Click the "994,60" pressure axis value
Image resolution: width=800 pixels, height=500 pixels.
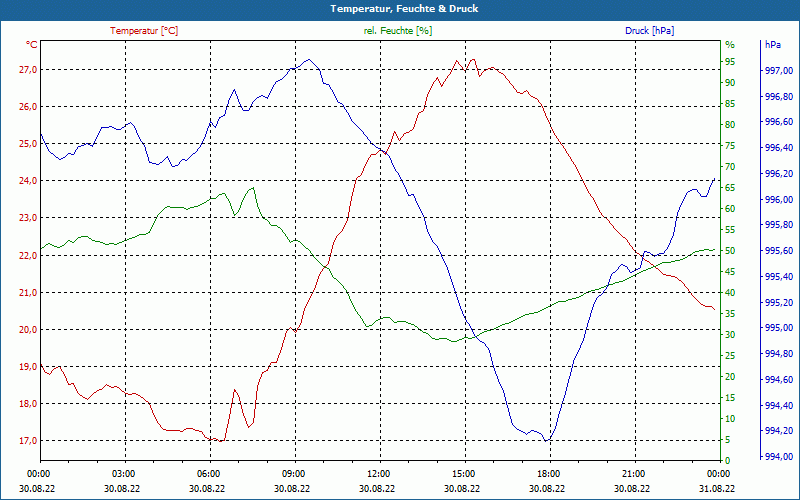779,380
